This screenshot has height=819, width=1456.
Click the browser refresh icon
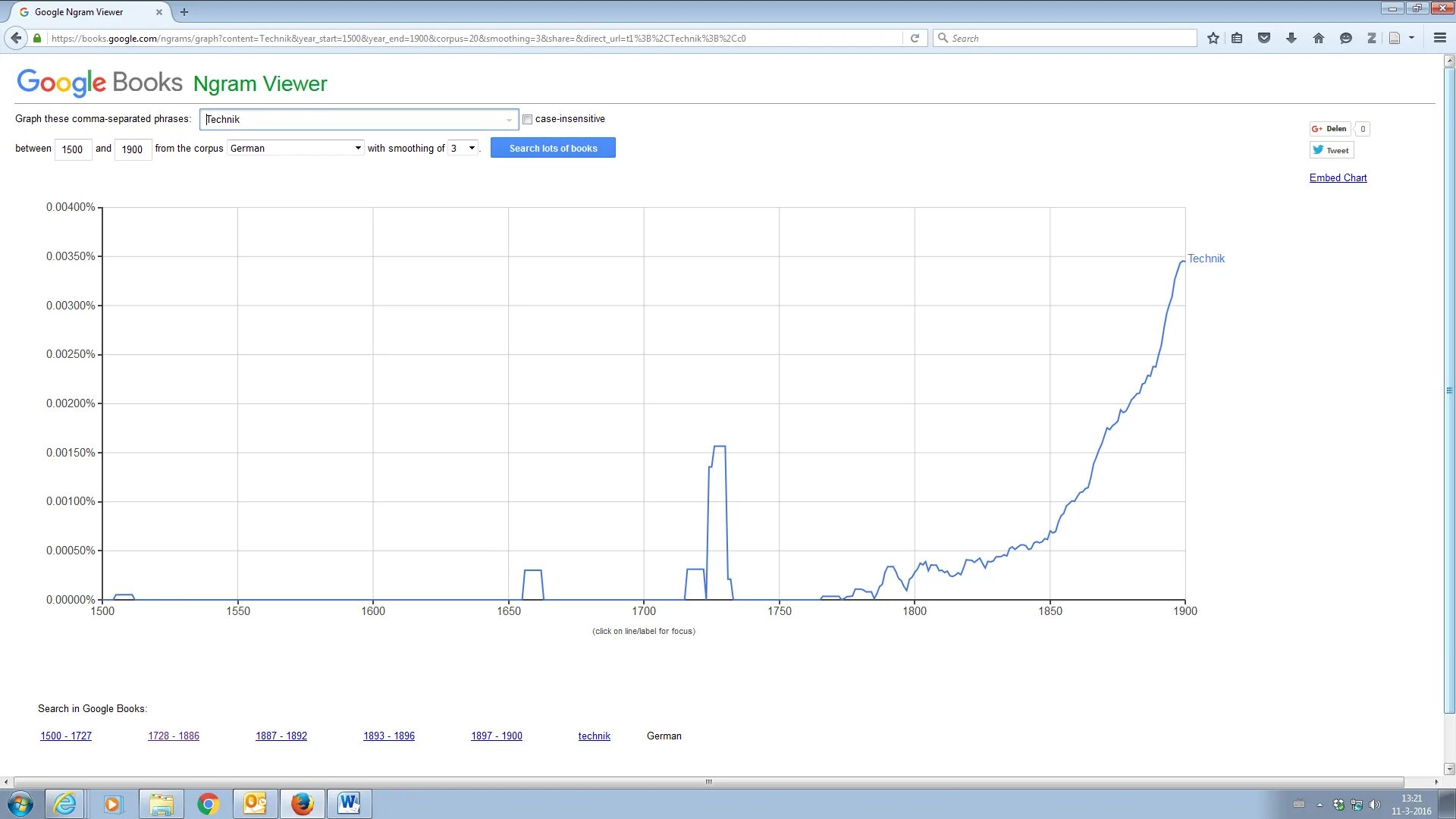coord(913,38)
